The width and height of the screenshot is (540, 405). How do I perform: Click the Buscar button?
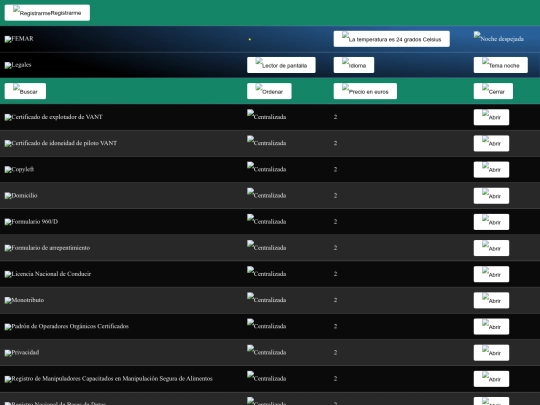pos(25,91)
